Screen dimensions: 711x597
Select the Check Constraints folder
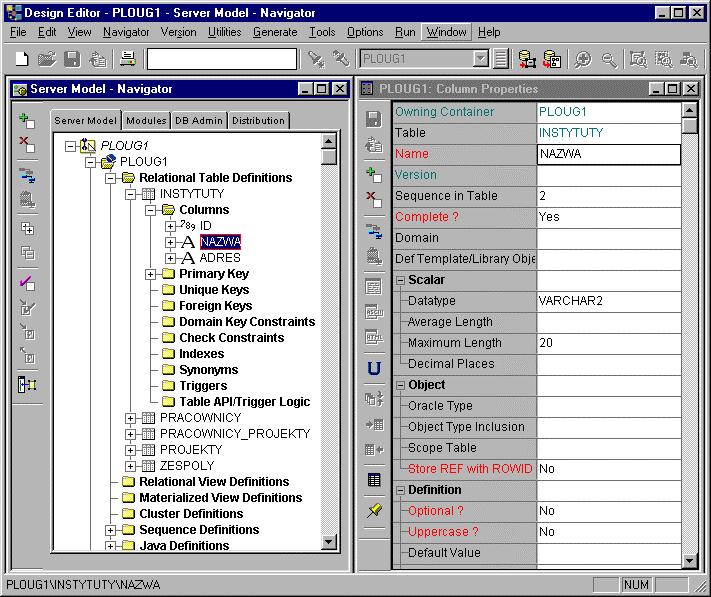pyautogui.click(x=232, y=338)
